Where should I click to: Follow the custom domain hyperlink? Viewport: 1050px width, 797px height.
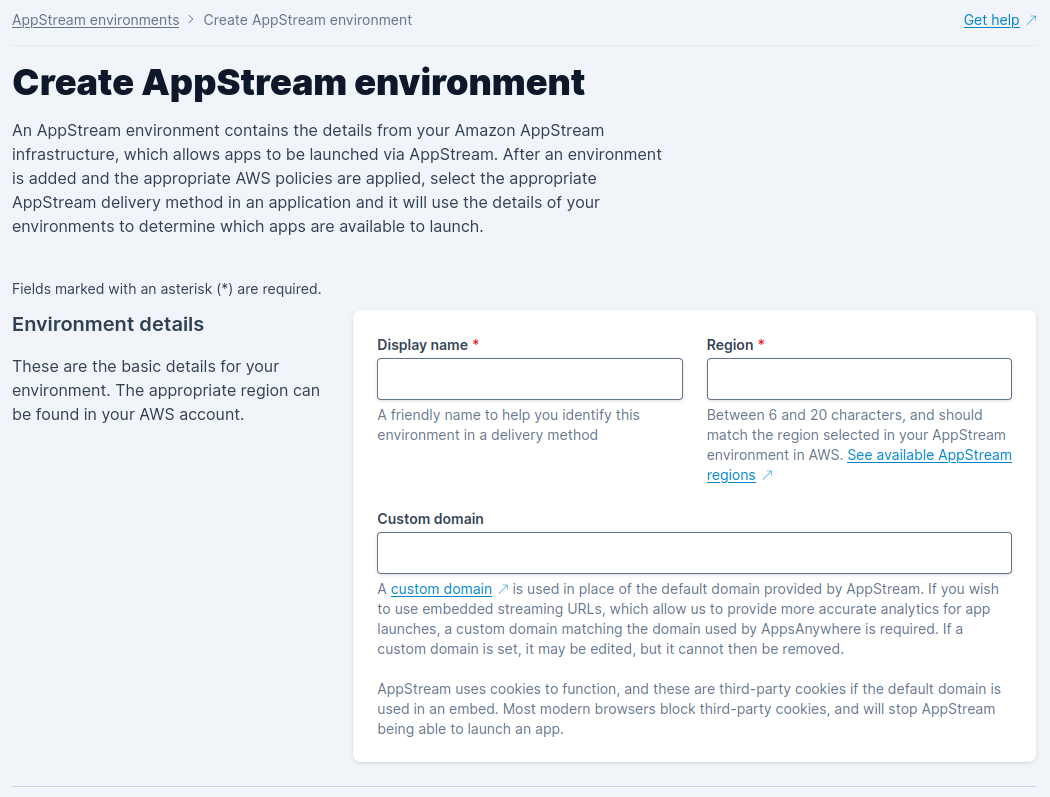pyautogui.click(x=441, y=589)
